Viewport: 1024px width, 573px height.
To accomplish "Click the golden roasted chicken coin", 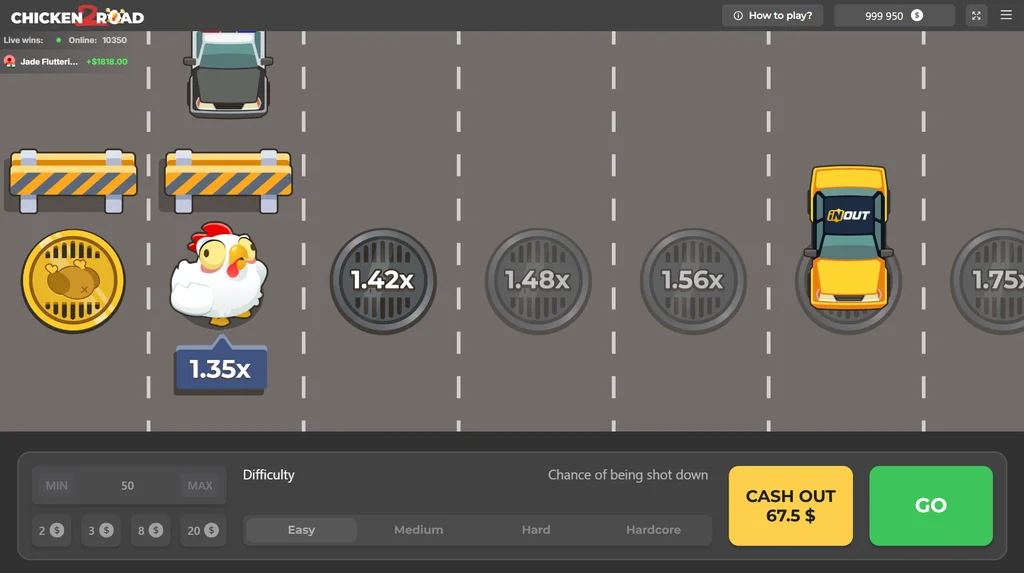I will (73, 280).
